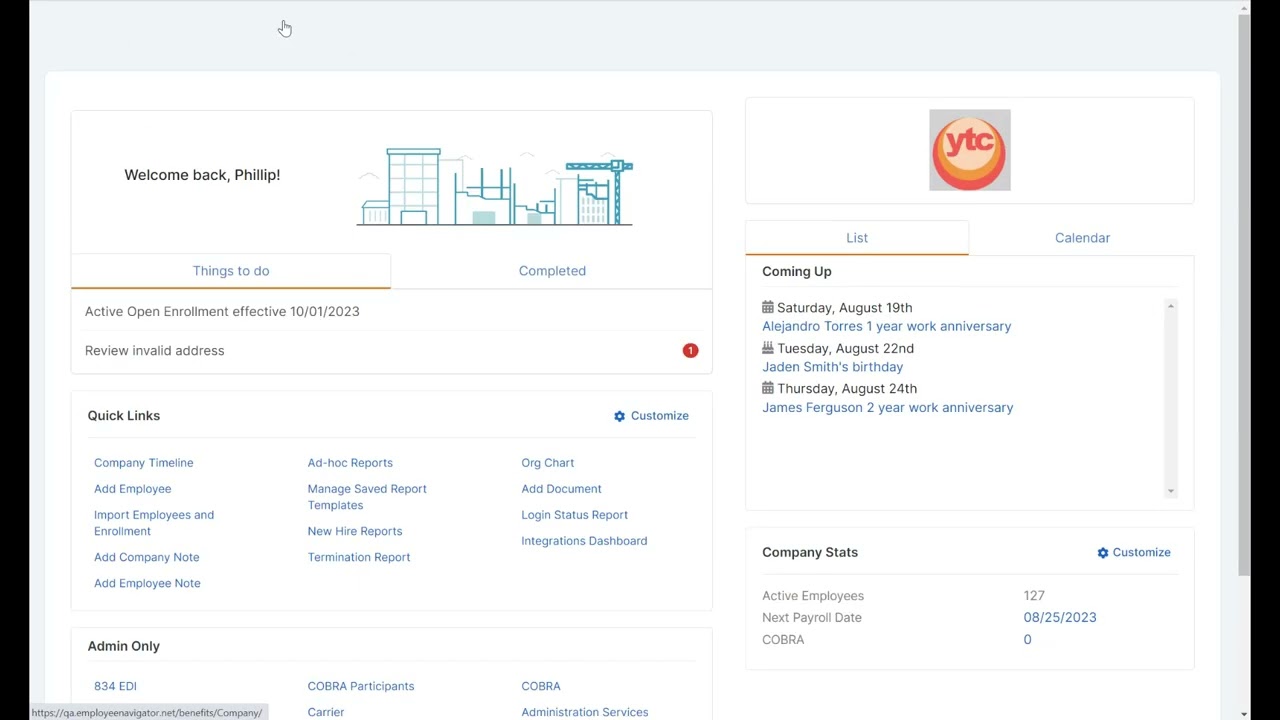Open the Carrier admin link

point(326,712)
